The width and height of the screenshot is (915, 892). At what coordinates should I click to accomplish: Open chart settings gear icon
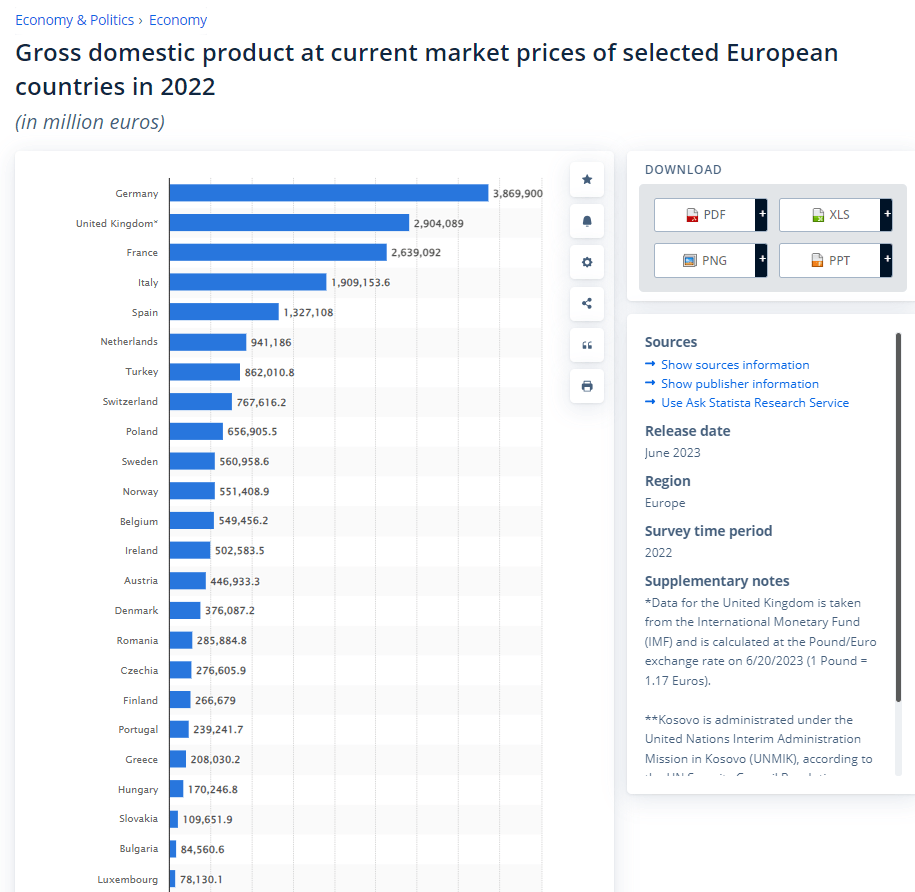[587, 262]
